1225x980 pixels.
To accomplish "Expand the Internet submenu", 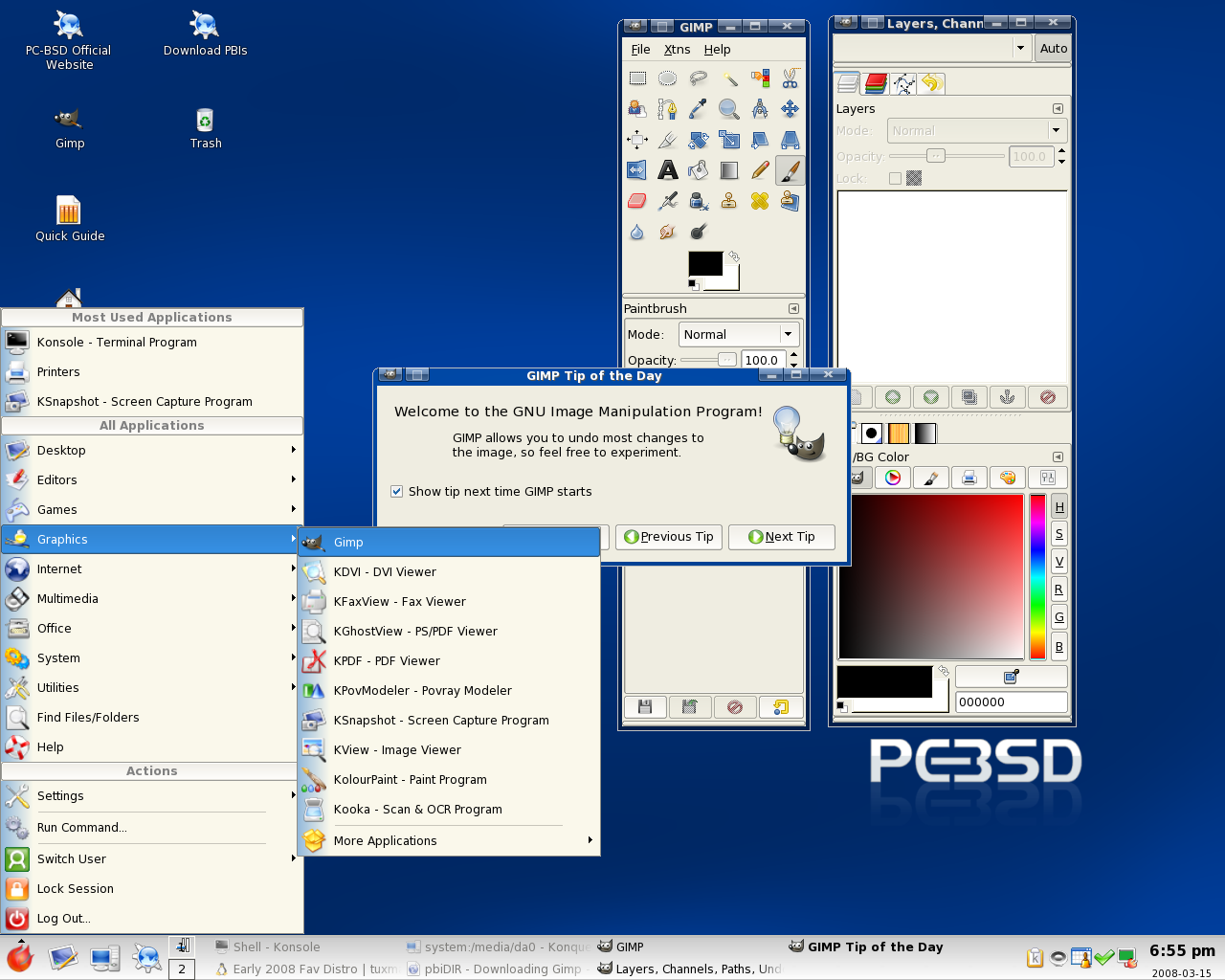I will pyautogui.click(x=152, y=568).
